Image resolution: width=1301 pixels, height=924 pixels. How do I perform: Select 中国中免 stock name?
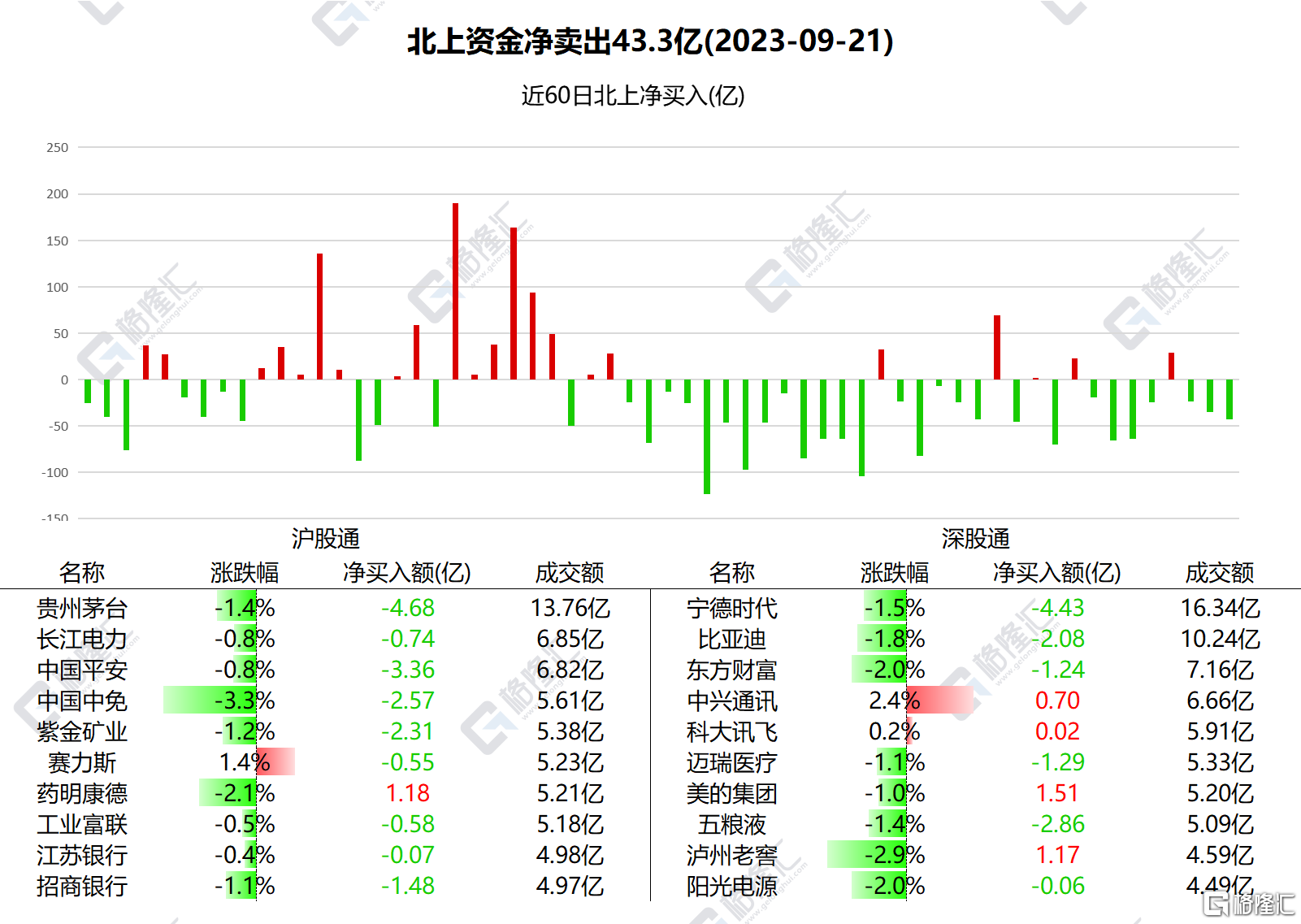point(82,701)
